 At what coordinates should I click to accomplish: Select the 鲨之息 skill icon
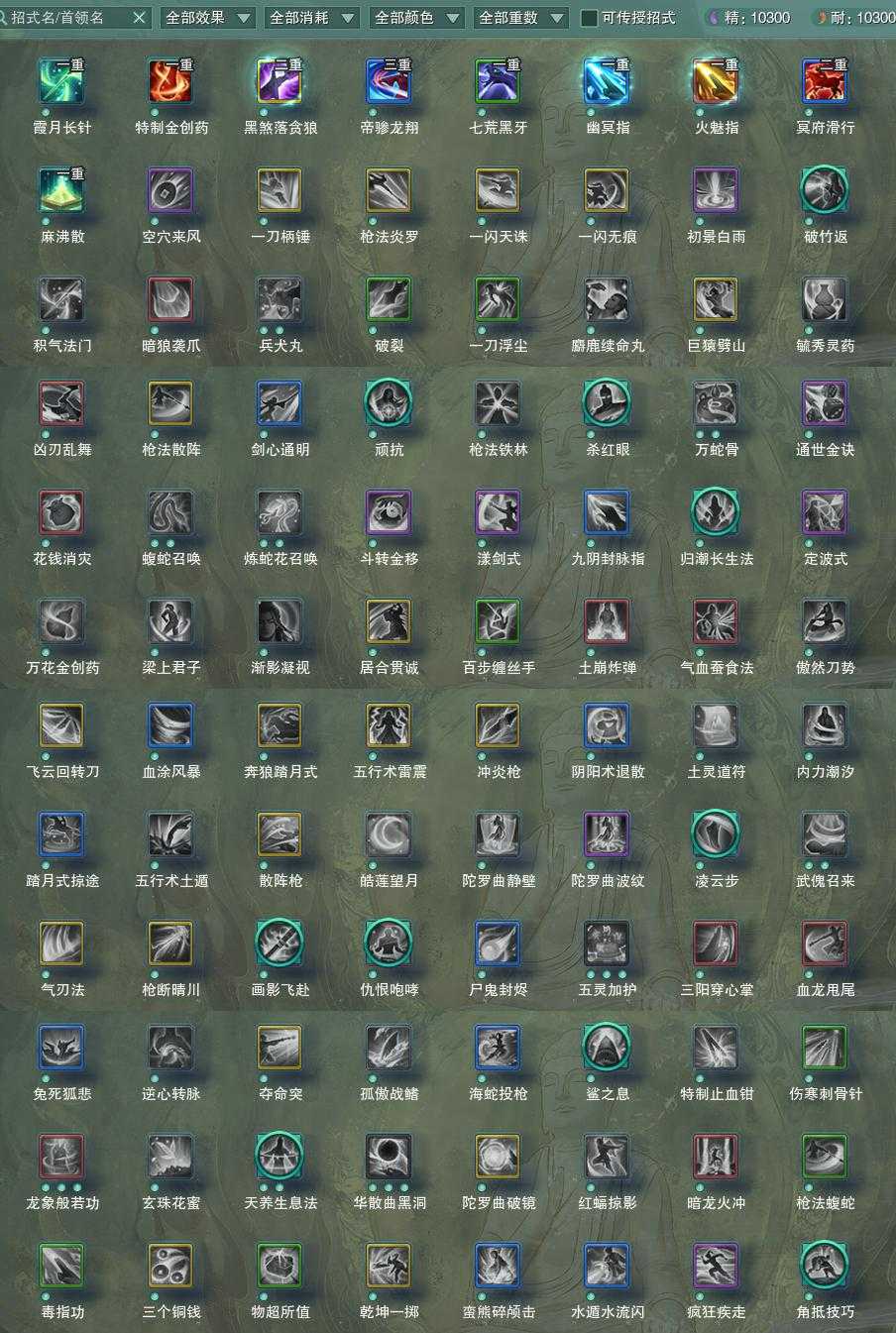[607, 1048]
